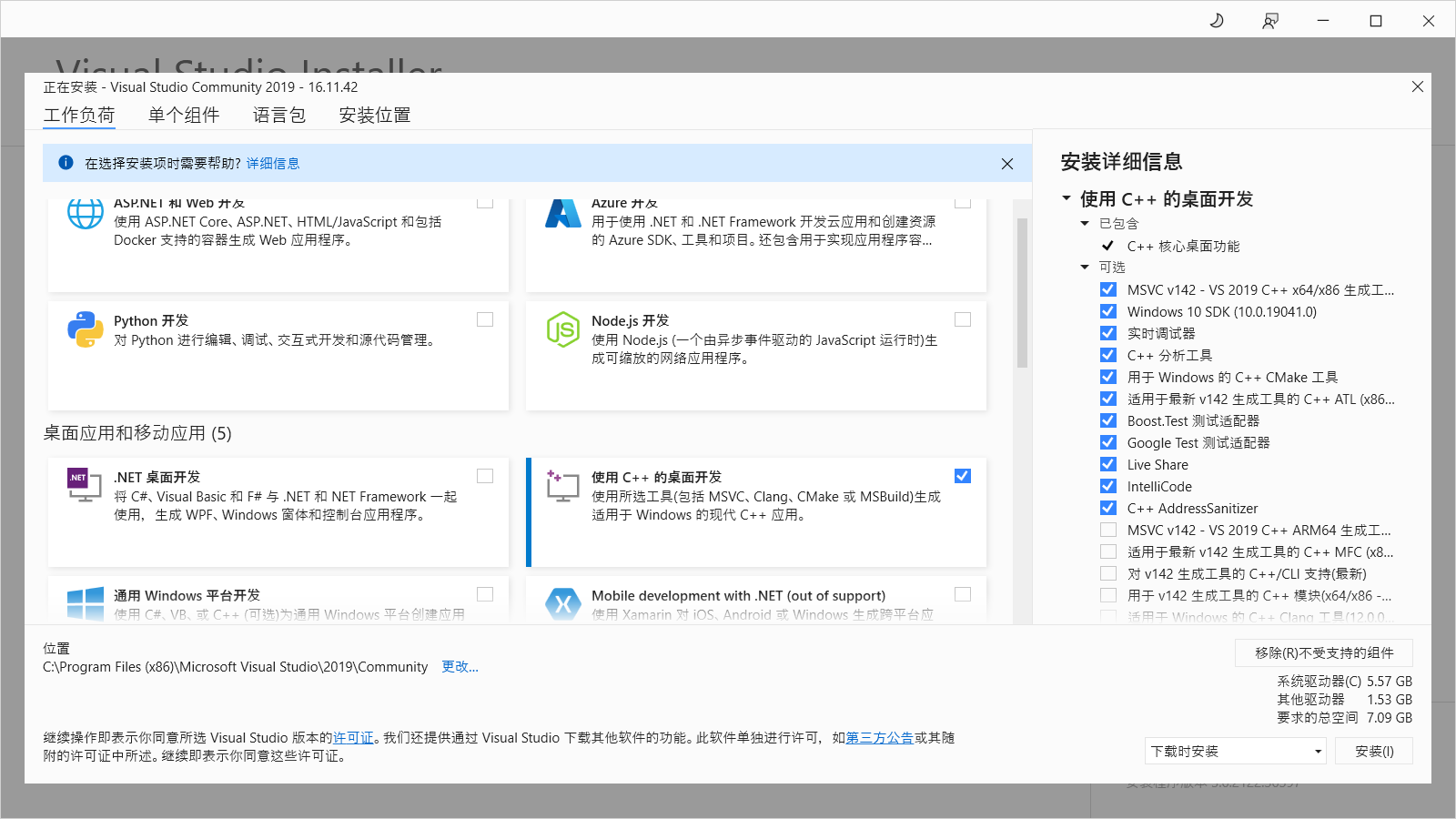Open the 语言包 tab
Screen dimensions: 1456x819
[x=278, y=115]
